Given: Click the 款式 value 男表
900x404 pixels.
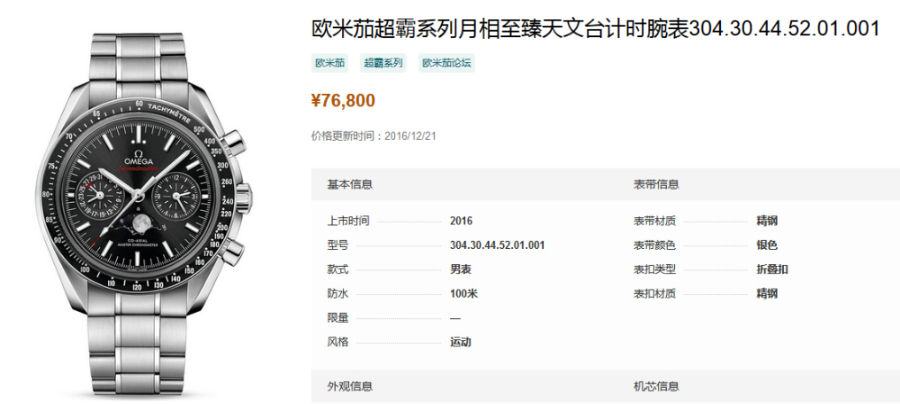Looking at the screenshot, I should (461, 269).
